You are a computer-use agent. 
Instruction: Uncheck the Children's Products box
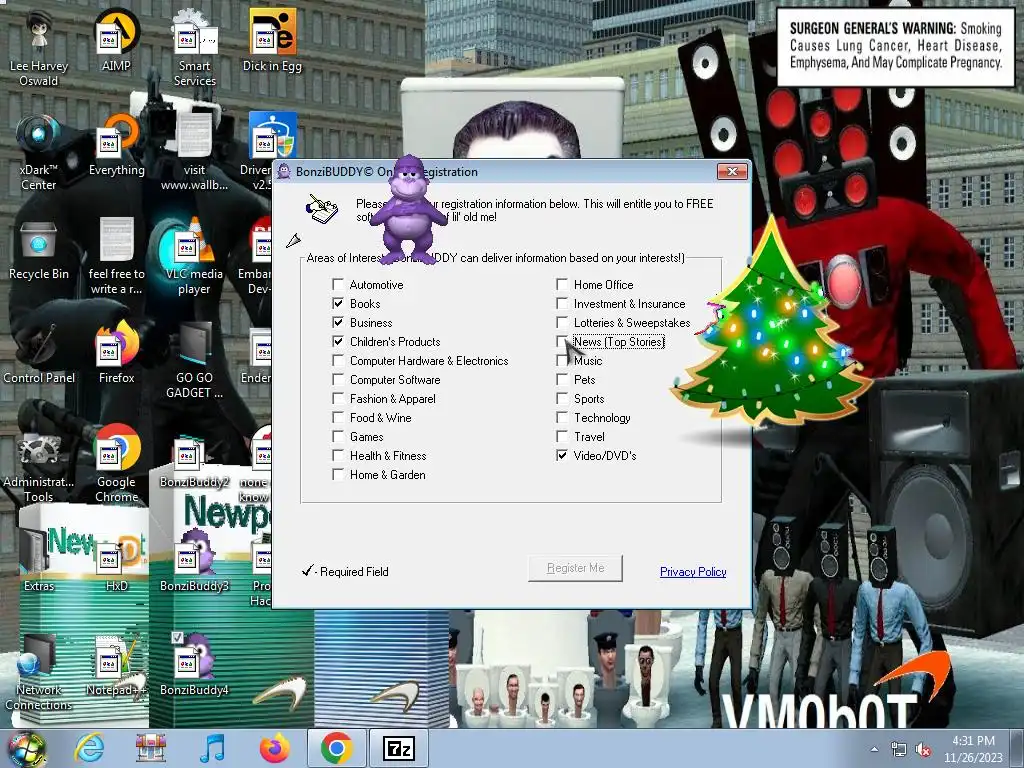point(338,341)
